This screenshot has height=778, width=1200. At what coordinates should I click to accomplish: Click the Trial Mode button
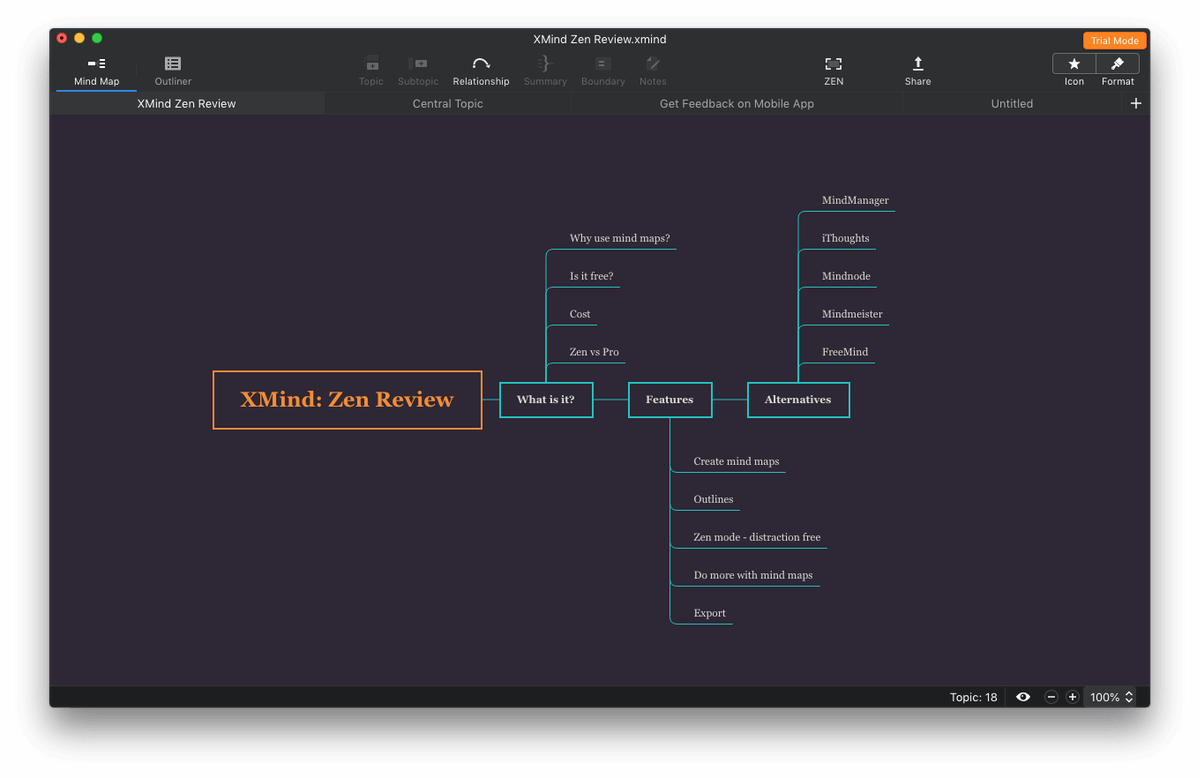[x=1114, y=41]
